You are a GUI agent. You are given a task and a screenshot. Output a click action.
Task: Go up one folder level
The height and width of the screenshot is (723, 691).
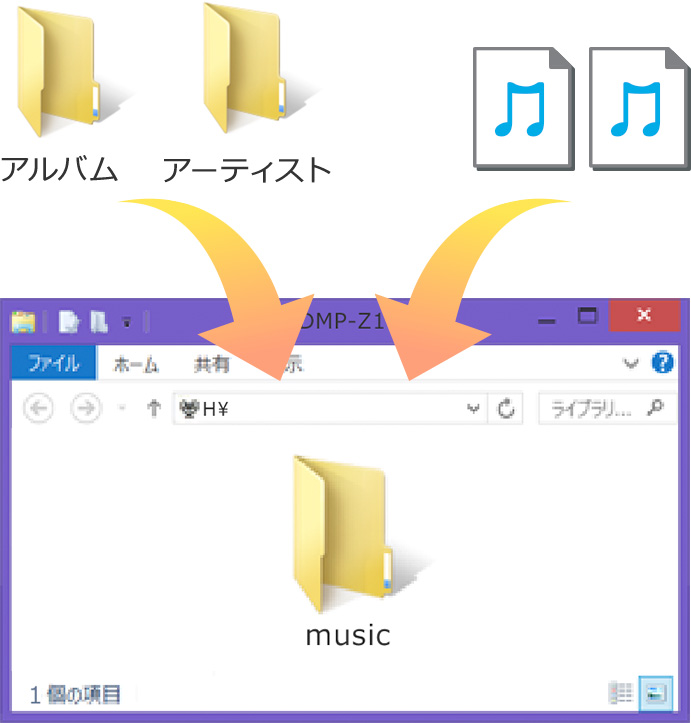153,409
